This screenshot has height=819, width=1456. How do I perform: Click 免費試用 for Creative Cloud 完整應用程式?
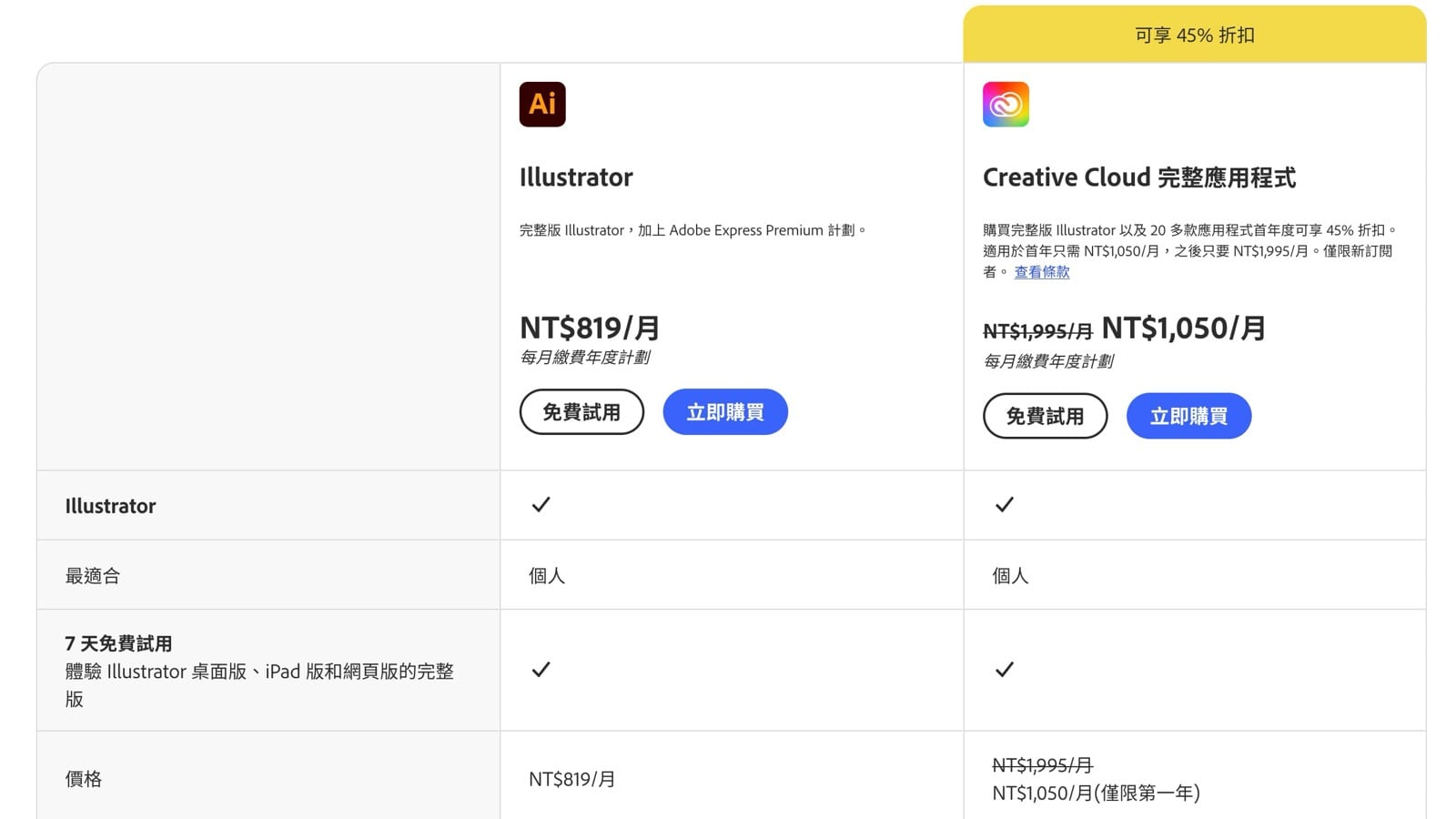tap(1045, 416)
